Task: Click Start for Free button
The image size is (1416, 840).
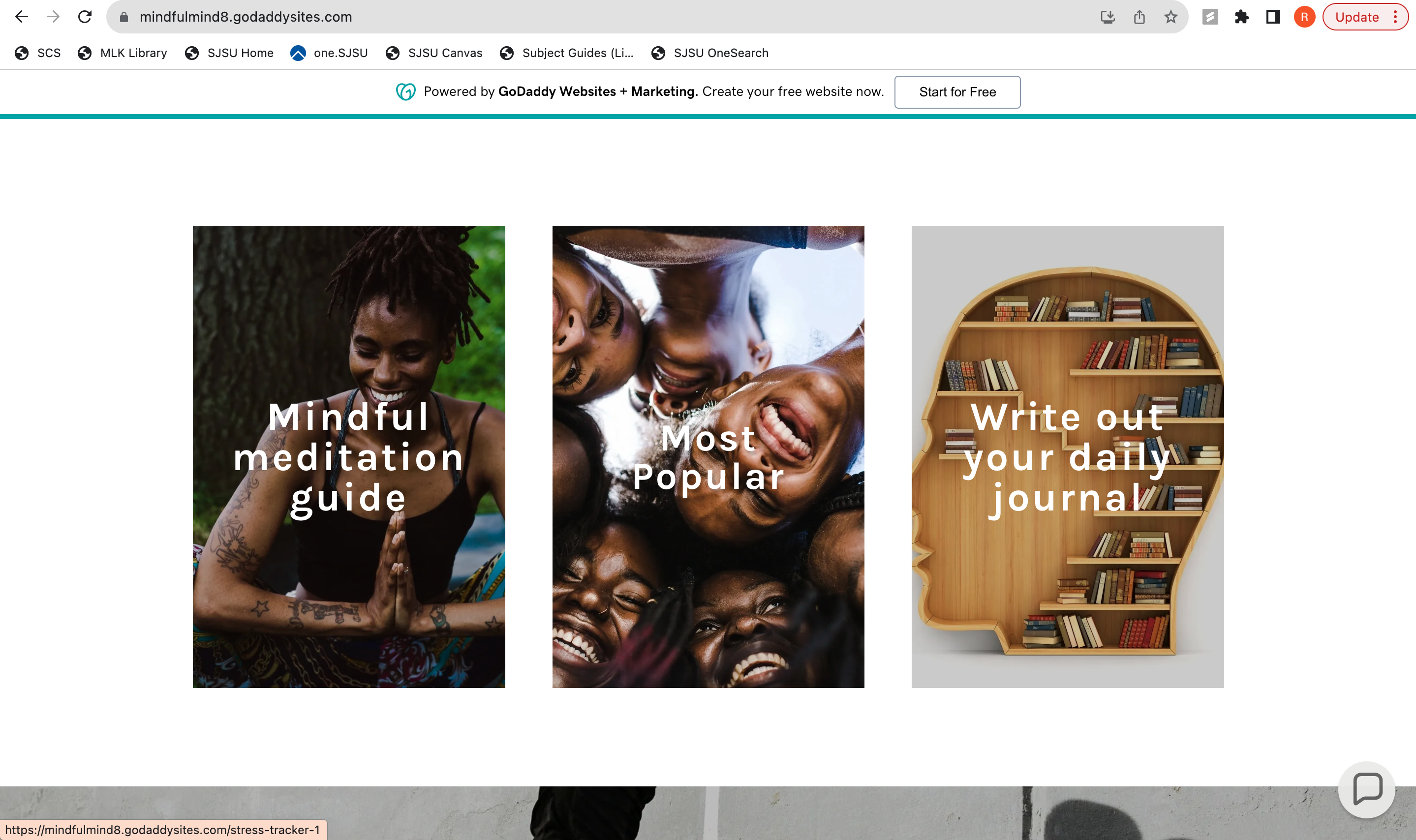Action: (957, 91)
